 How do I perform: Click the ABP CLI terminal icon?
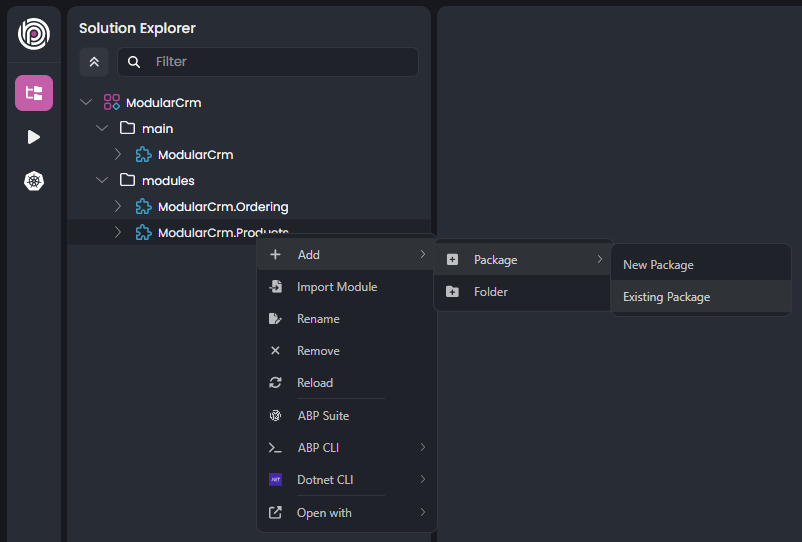click(x=275, y=448)
